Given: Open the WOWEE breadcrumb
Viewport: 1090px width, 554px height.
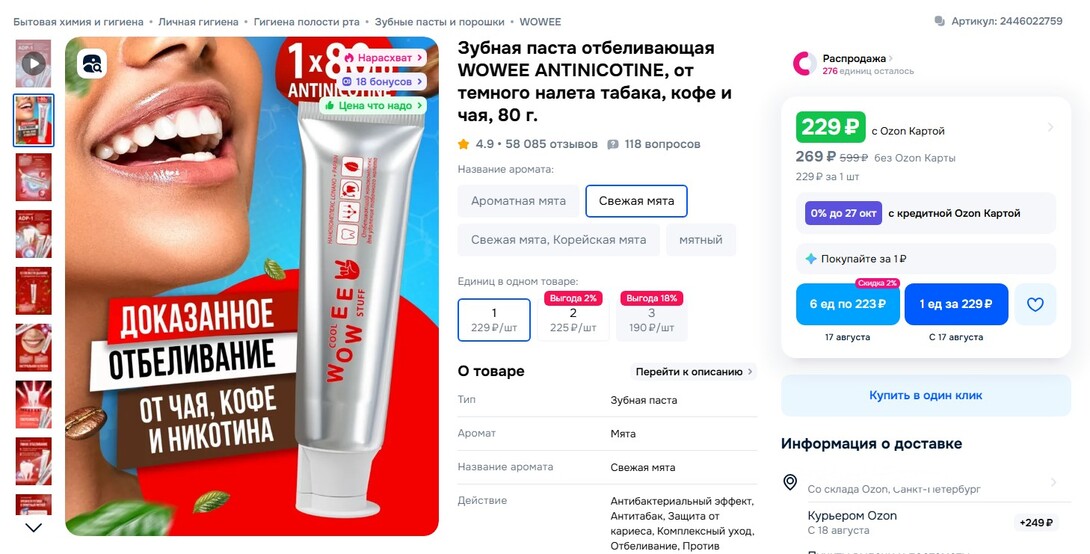Looking at the screenshot, I should click(540, 22).
